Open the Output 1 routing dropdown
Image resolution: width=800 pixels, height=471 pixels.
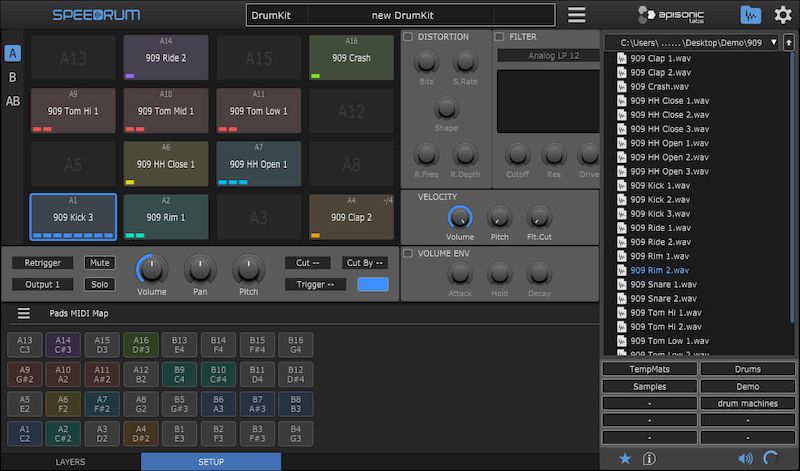[43, 284]
